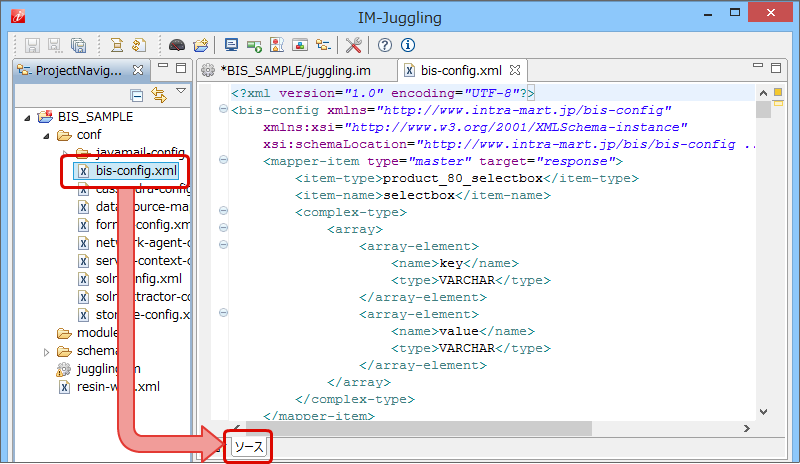The height and width of the screenshot is (464, 800).
Task: Click the Save All toolbar icon
Action: 78,45
